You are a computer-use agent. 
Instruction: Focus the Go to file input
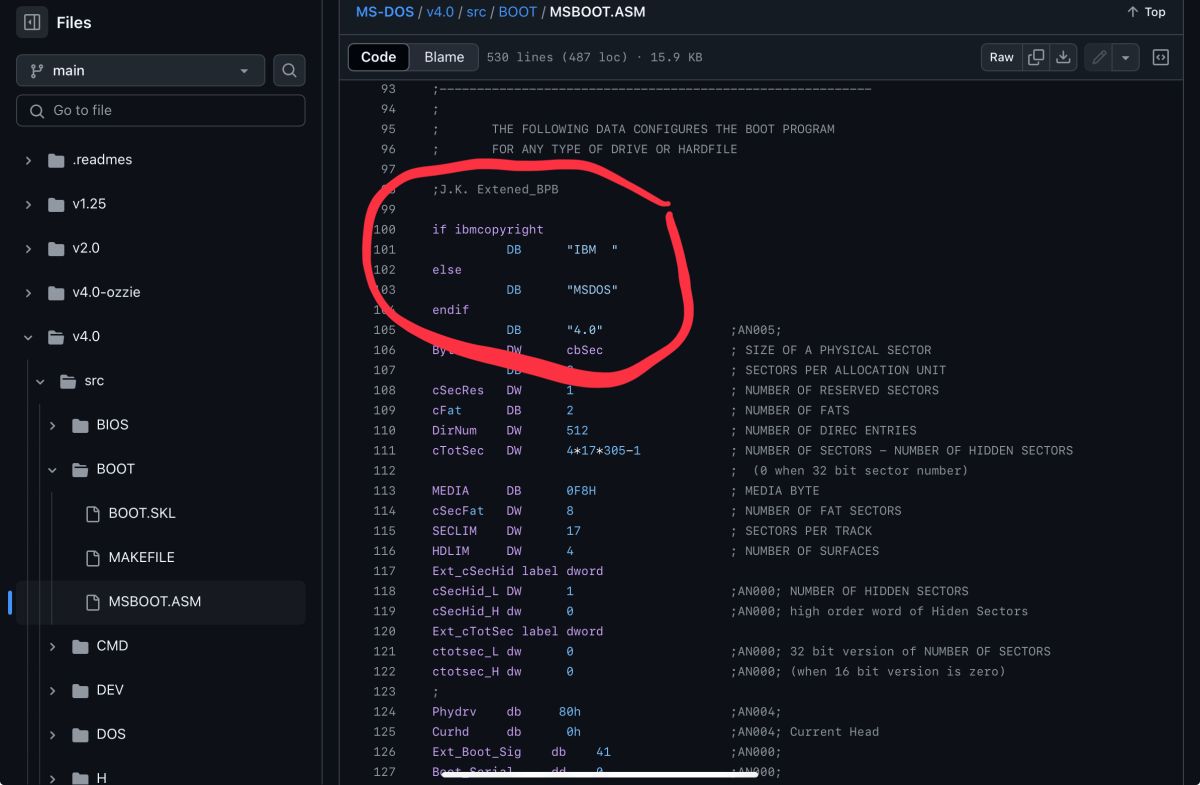[x=160, y=110]
